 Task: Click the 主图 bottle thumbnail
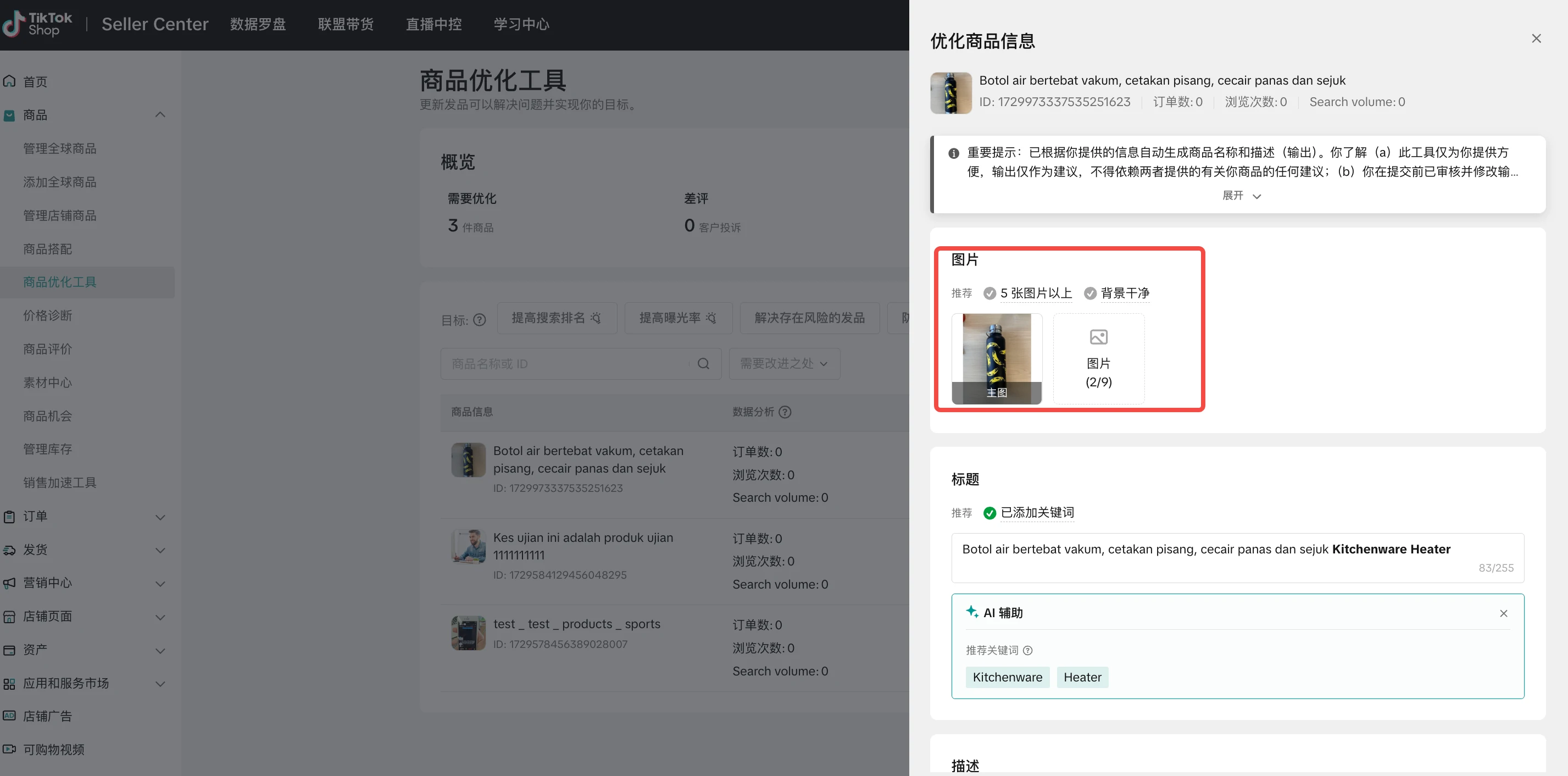[x=997, y=358]
